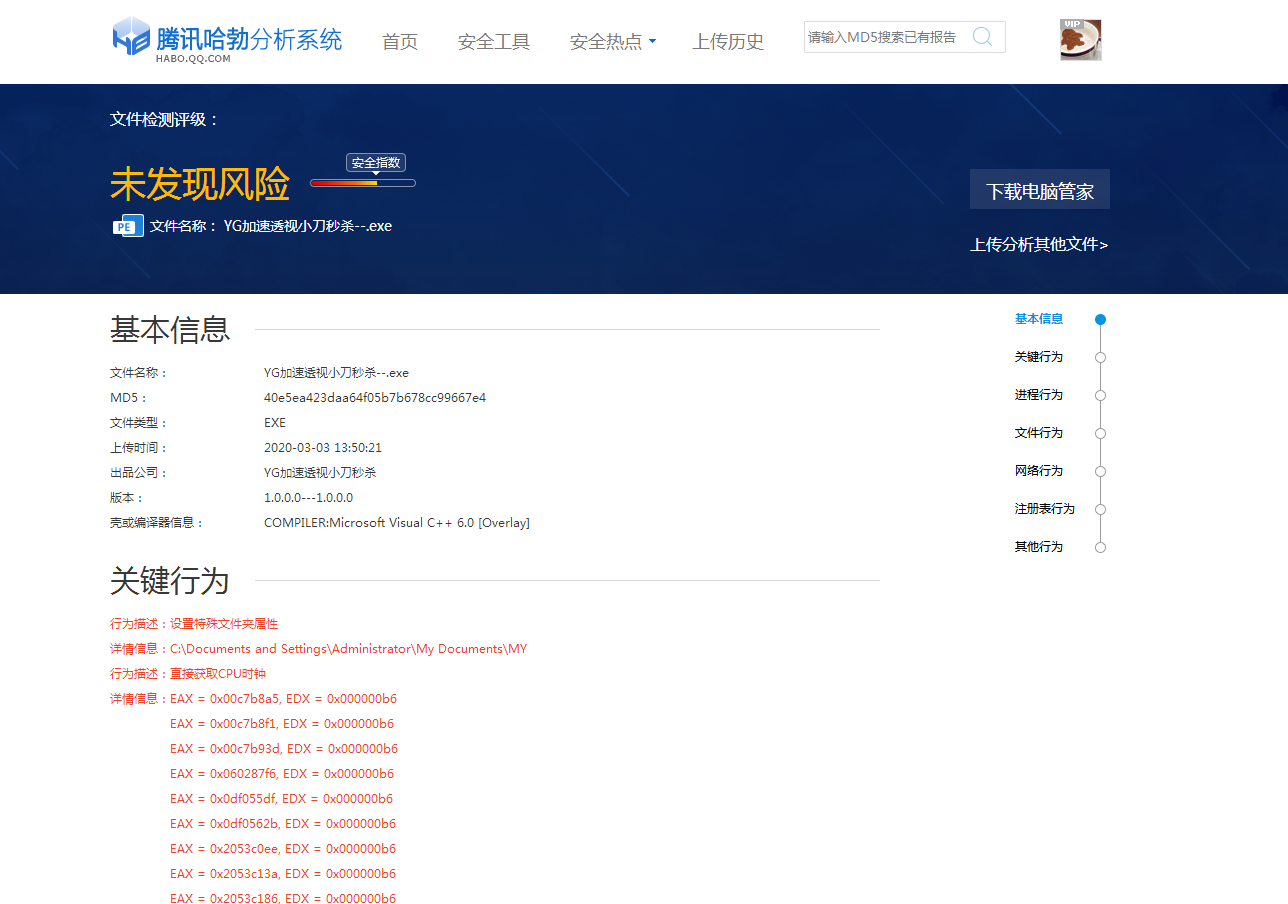This screenshot has height=904, width=1288.
Task: Click the 设置特殊文件夹属性 behavior description
Action: point(224,624)
